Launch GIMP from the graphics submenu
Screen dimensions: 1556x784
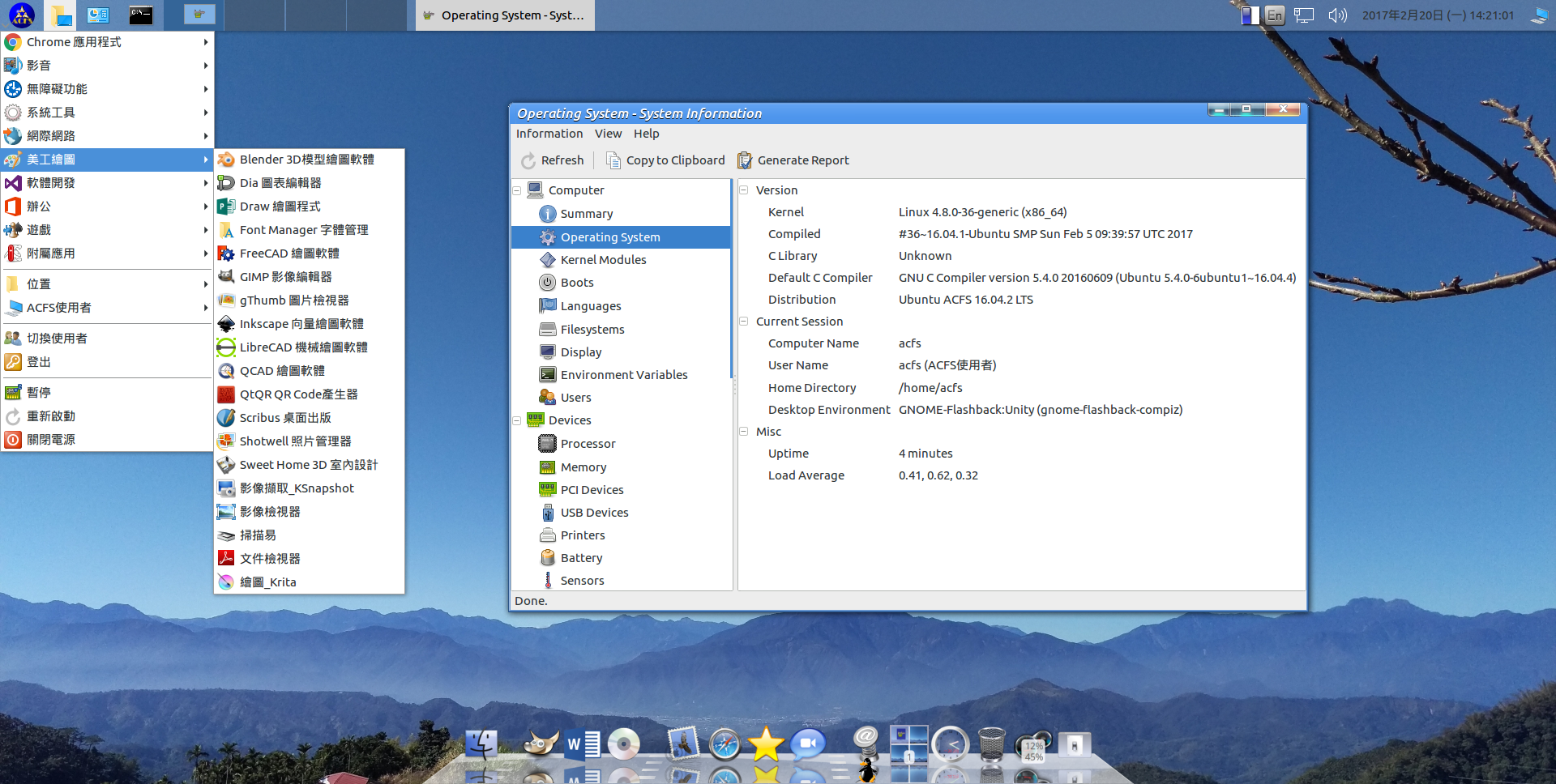click(x=285, y=277)
